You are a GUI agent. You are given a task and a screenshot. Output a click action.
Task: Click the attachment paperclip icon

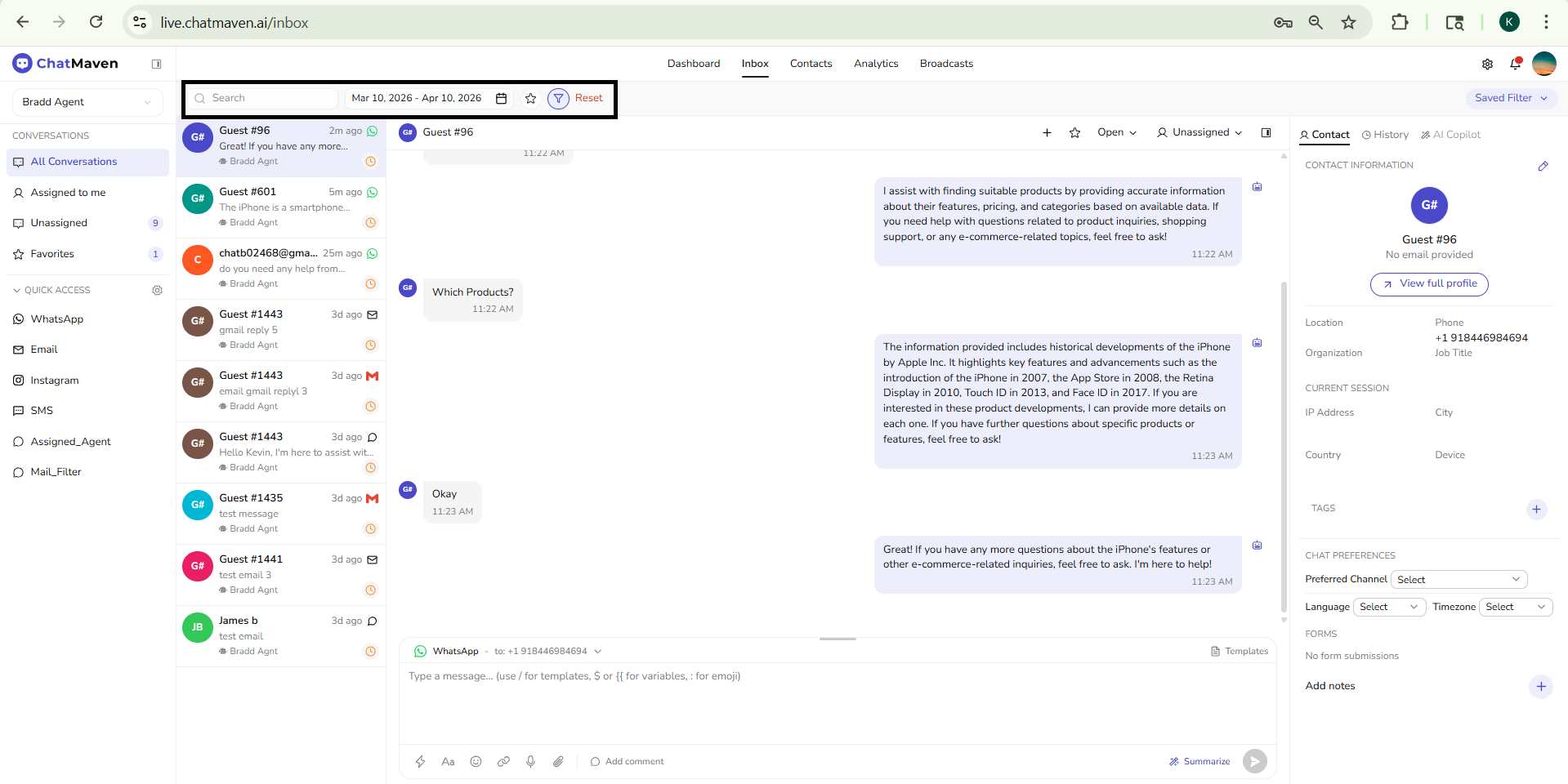pyautogui.click(x=558, y=761)
